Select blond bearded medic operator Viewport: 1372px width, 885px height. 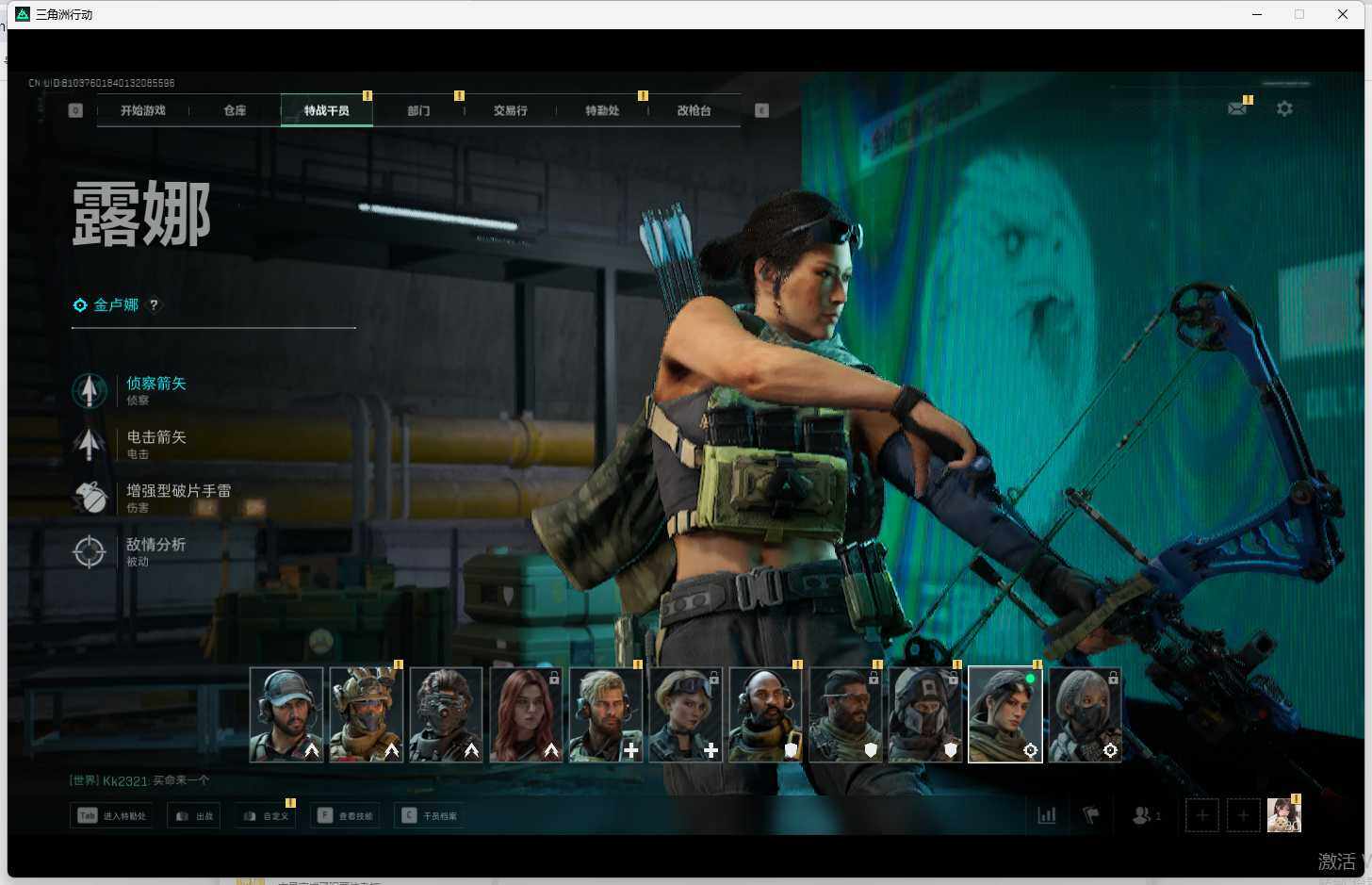[606, 714]
